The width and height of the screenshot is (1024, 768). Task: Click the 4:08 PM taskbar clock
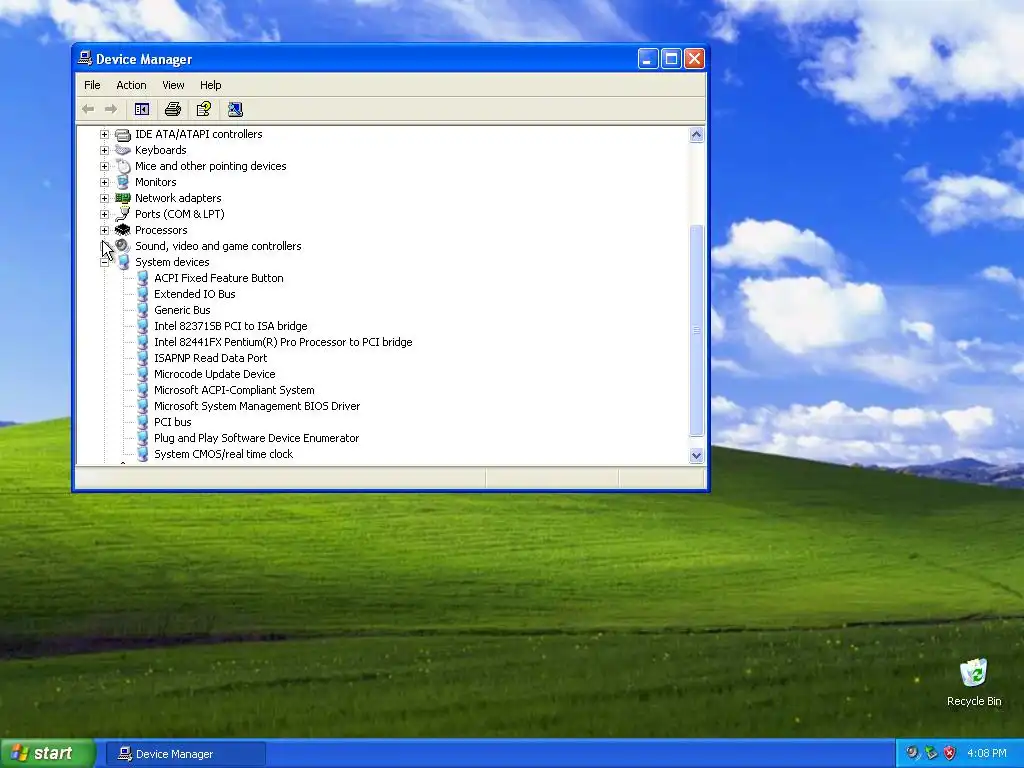(x=987, y=753)
